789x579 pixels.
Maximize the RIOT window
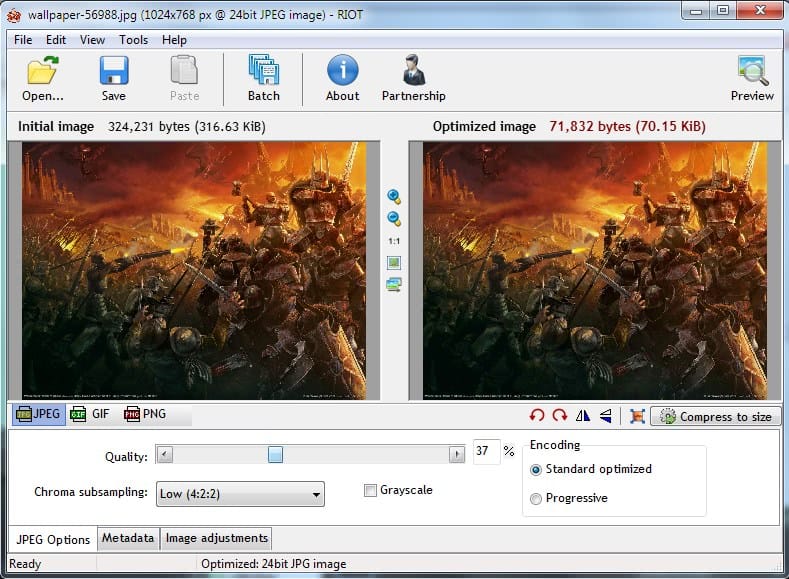click(x=723, y=11)
